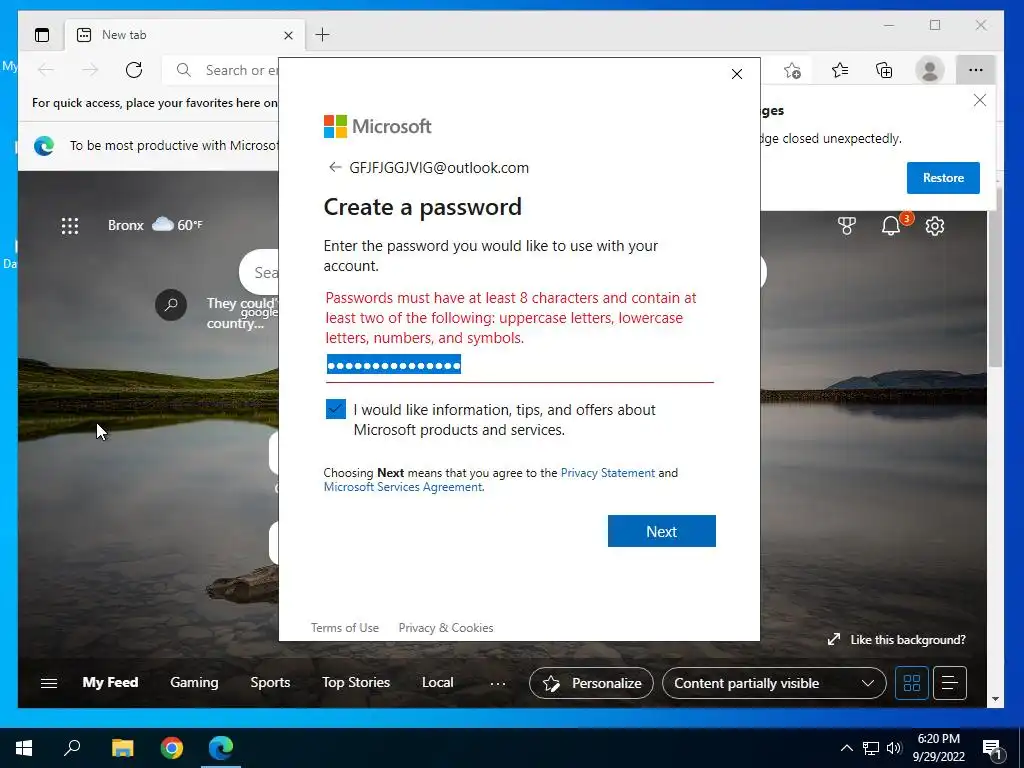
Task: Select the My Feed tab
Action: click(x=110, y=682)
